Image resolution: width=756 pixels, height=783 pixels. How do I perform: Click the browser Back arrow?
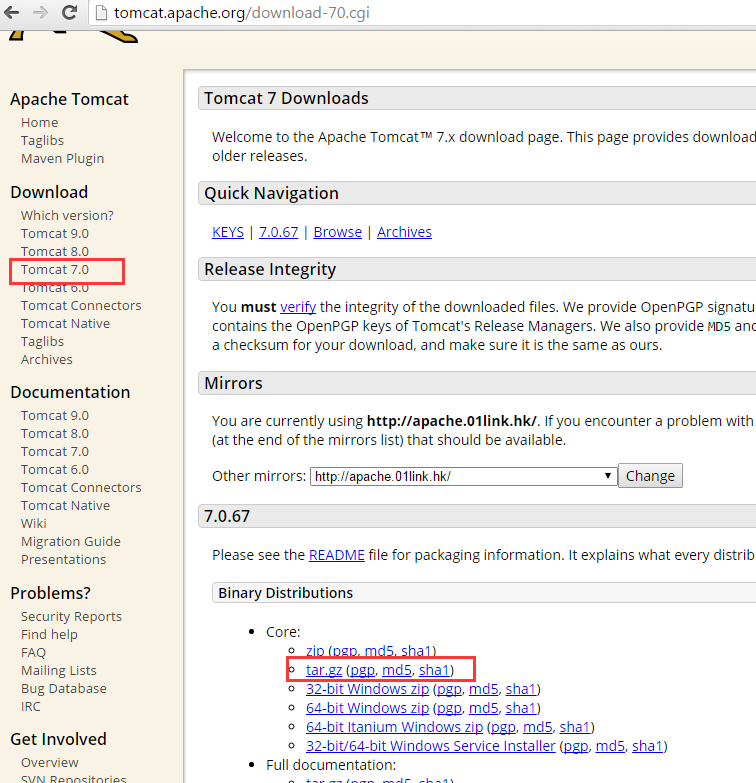coord(11,12)
